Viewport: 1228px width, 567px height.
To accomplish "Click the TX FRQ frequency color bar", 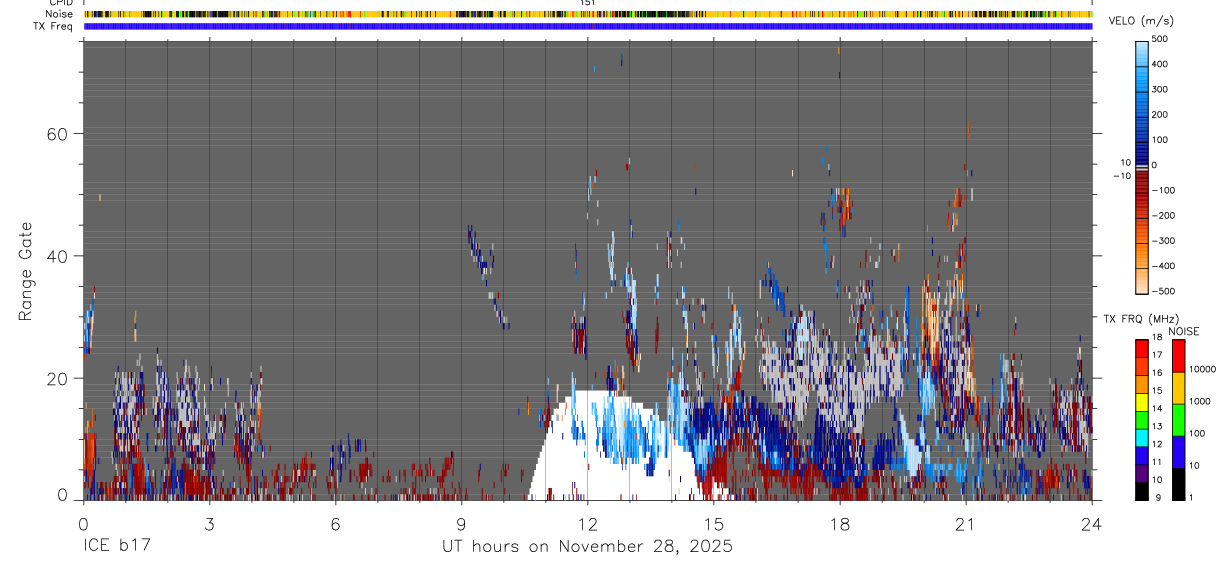I will click(1142, 419).
